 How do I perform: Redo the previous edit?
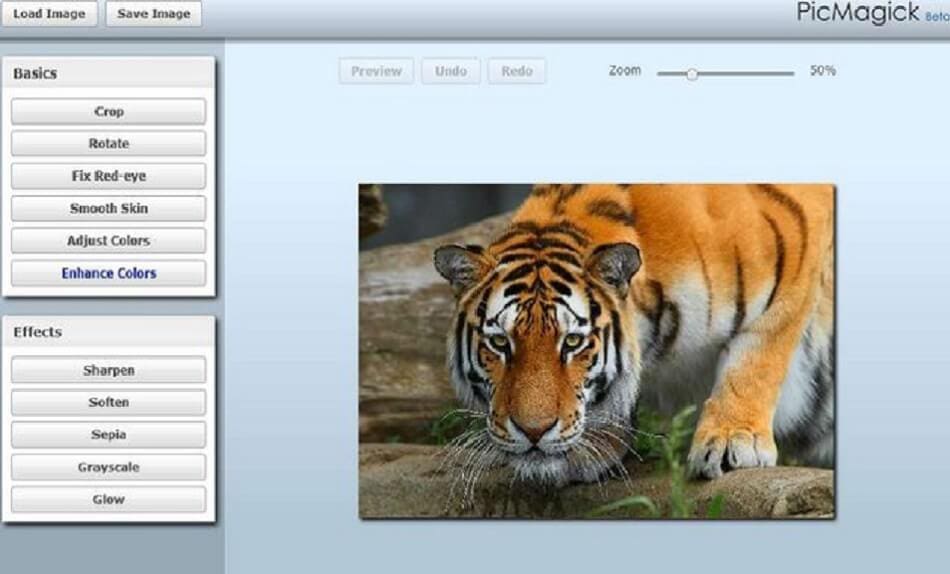click(x=517, y=71)
